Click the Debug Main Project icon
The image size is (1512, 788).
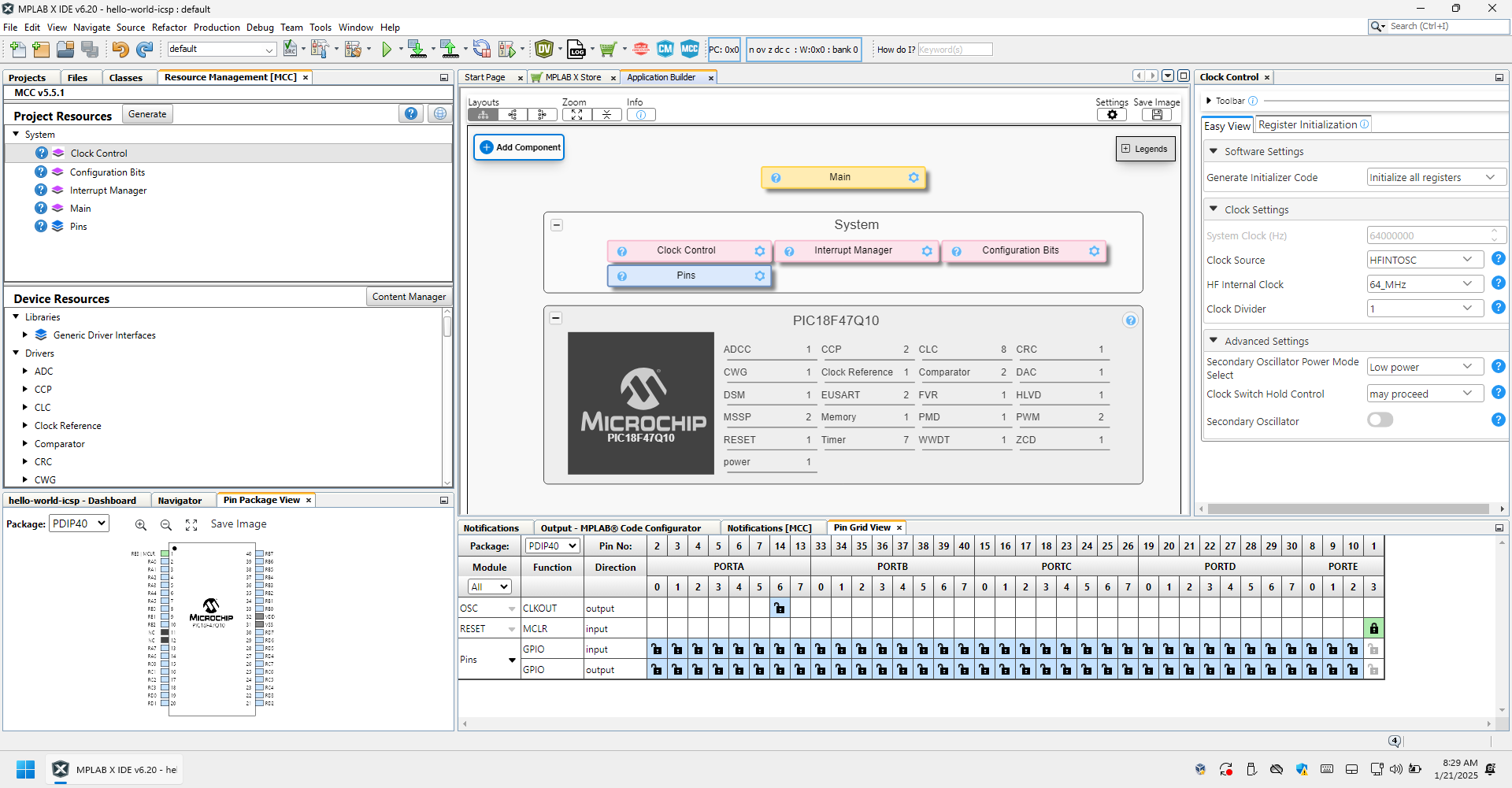[x=507, y=50]
